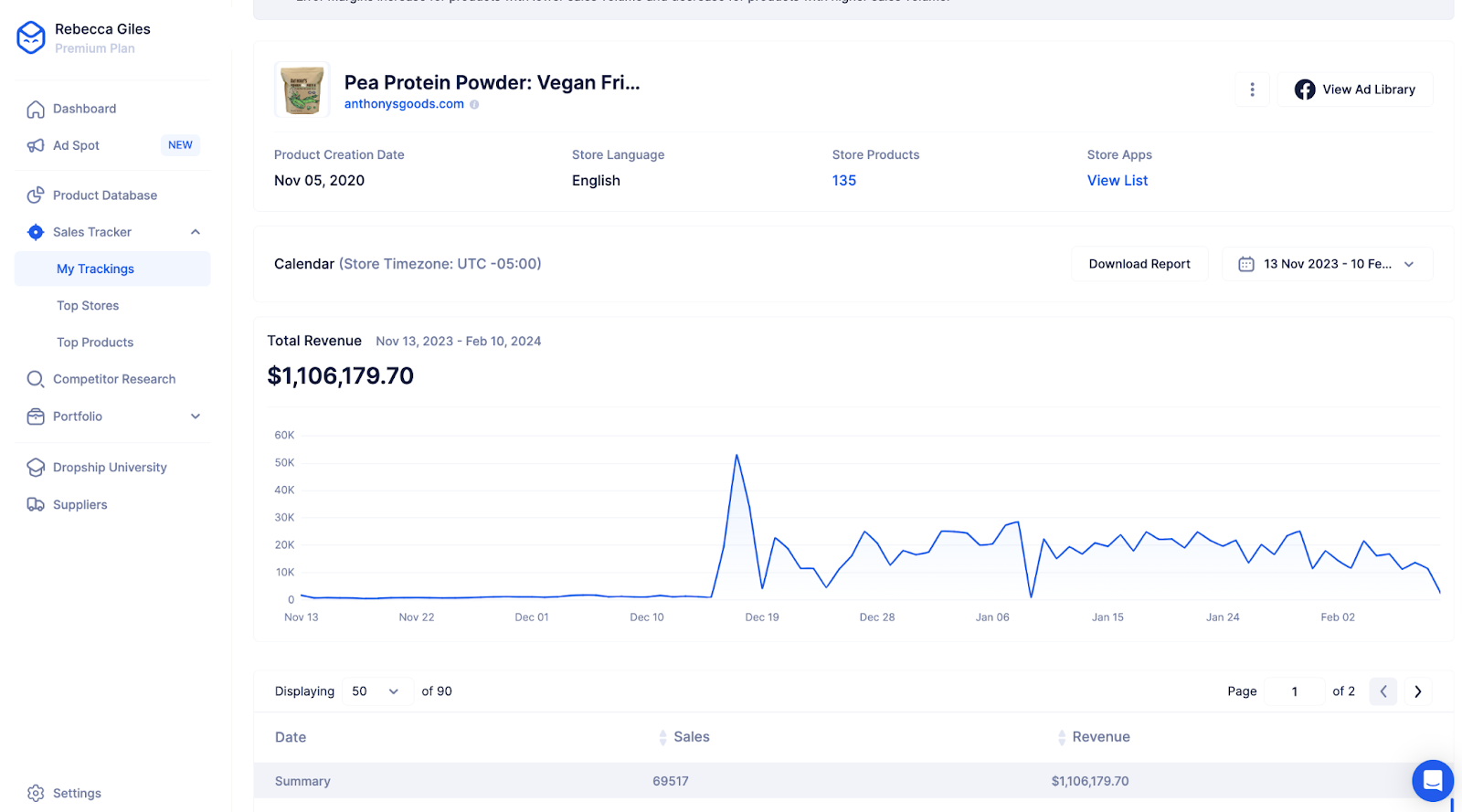Click the app logo at top left
The height and width of the screenshot is (812, 1462).
31,37
